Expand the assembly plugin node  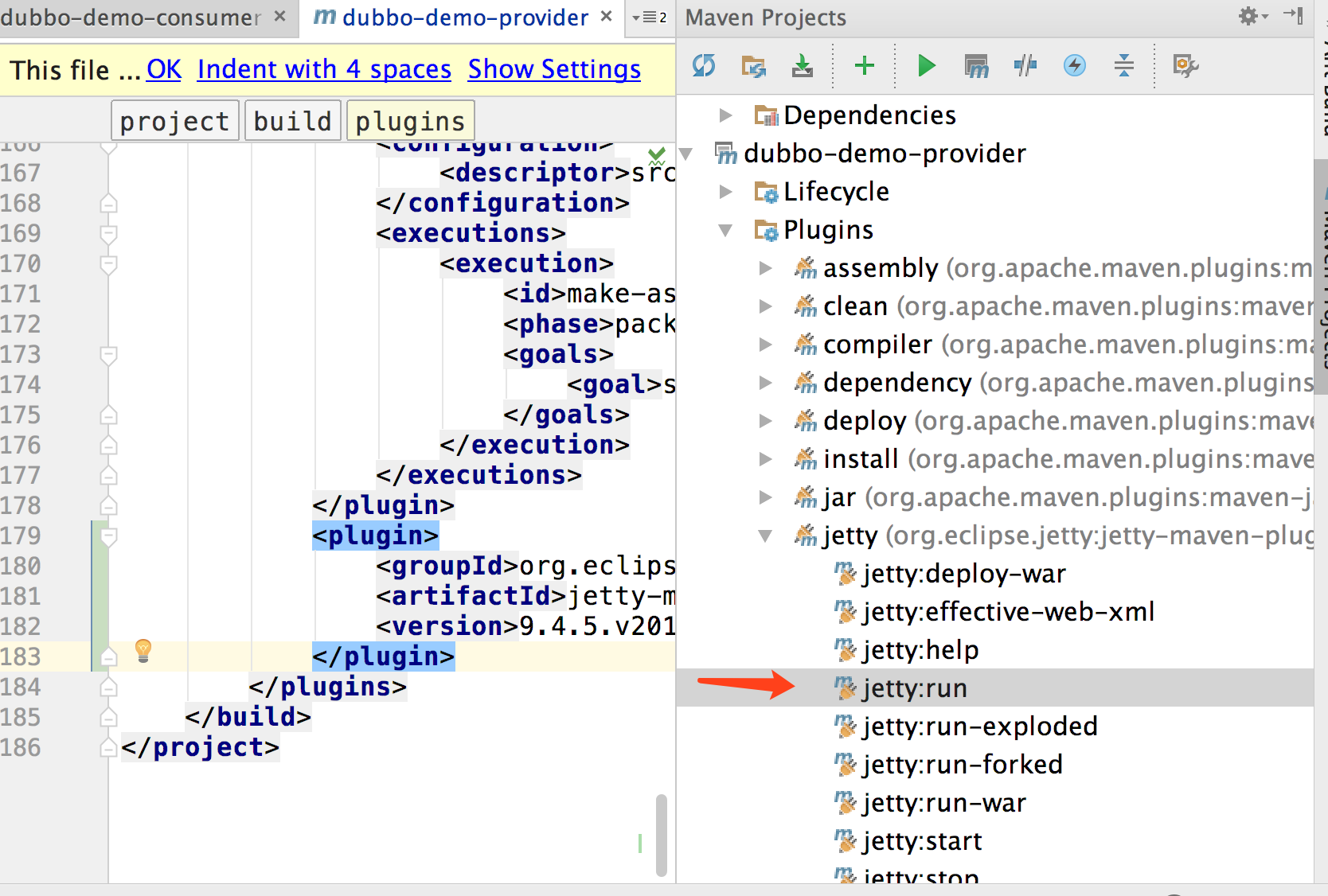pos(765,268)
